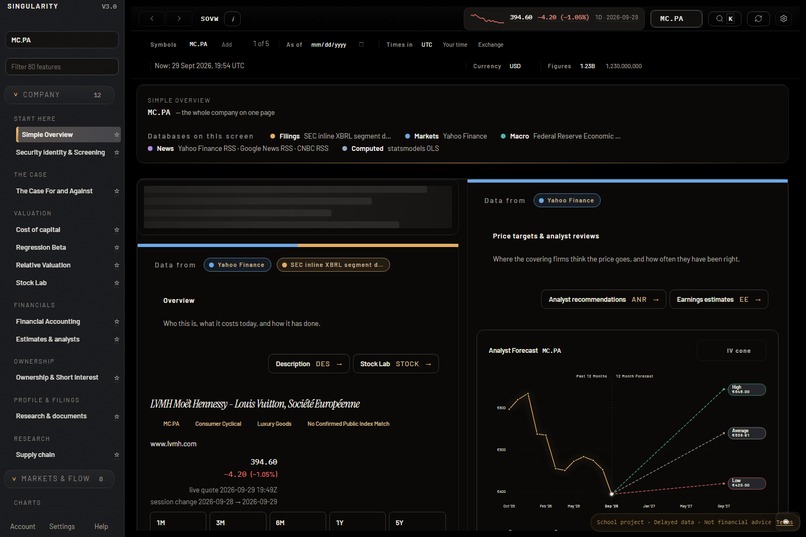This screenshot has width=806, height=537.
Task: Click the star next to Stock Lab sidebar item
Action: 117,283
